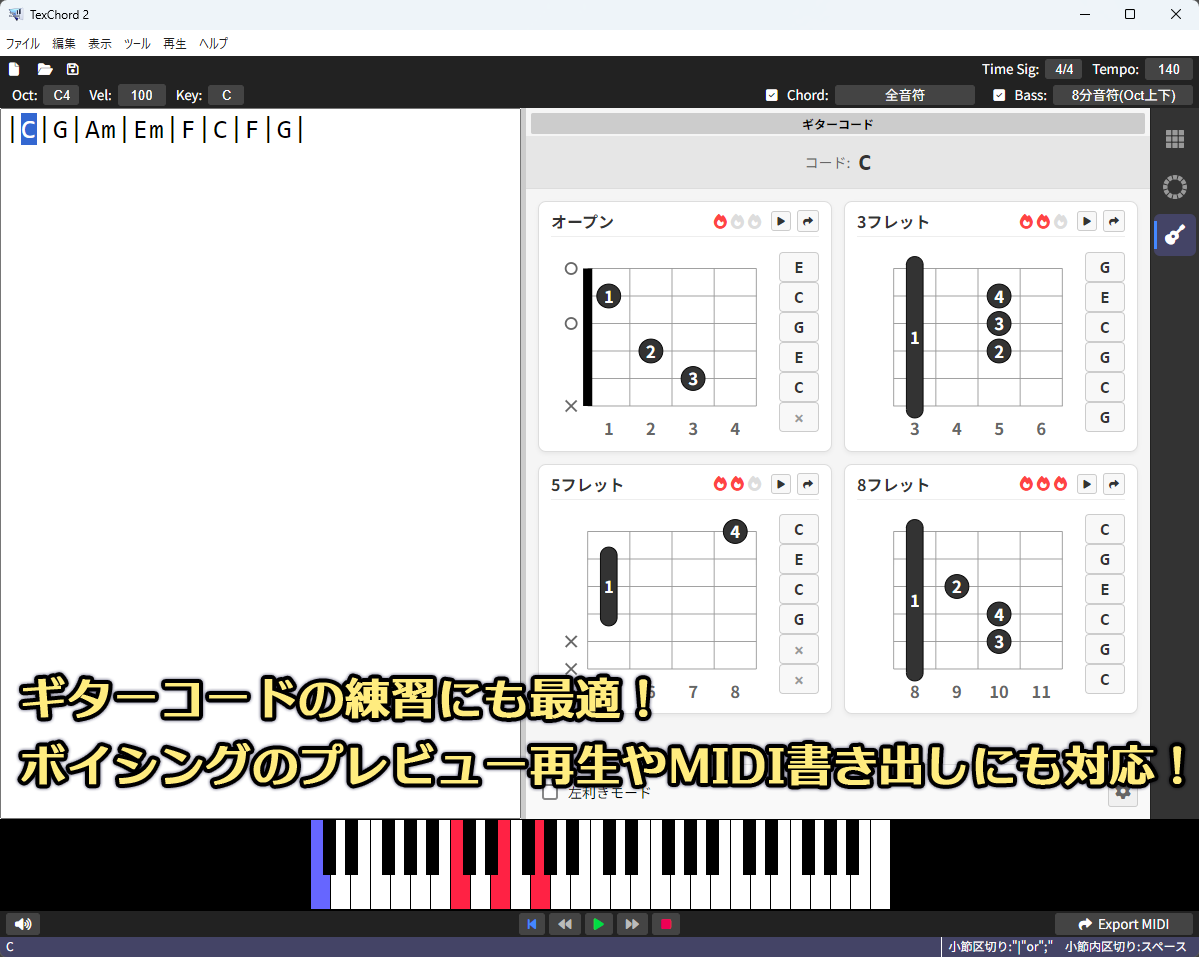
Task: Open the Oct C4 dropdown
Action: click(62, 96)
